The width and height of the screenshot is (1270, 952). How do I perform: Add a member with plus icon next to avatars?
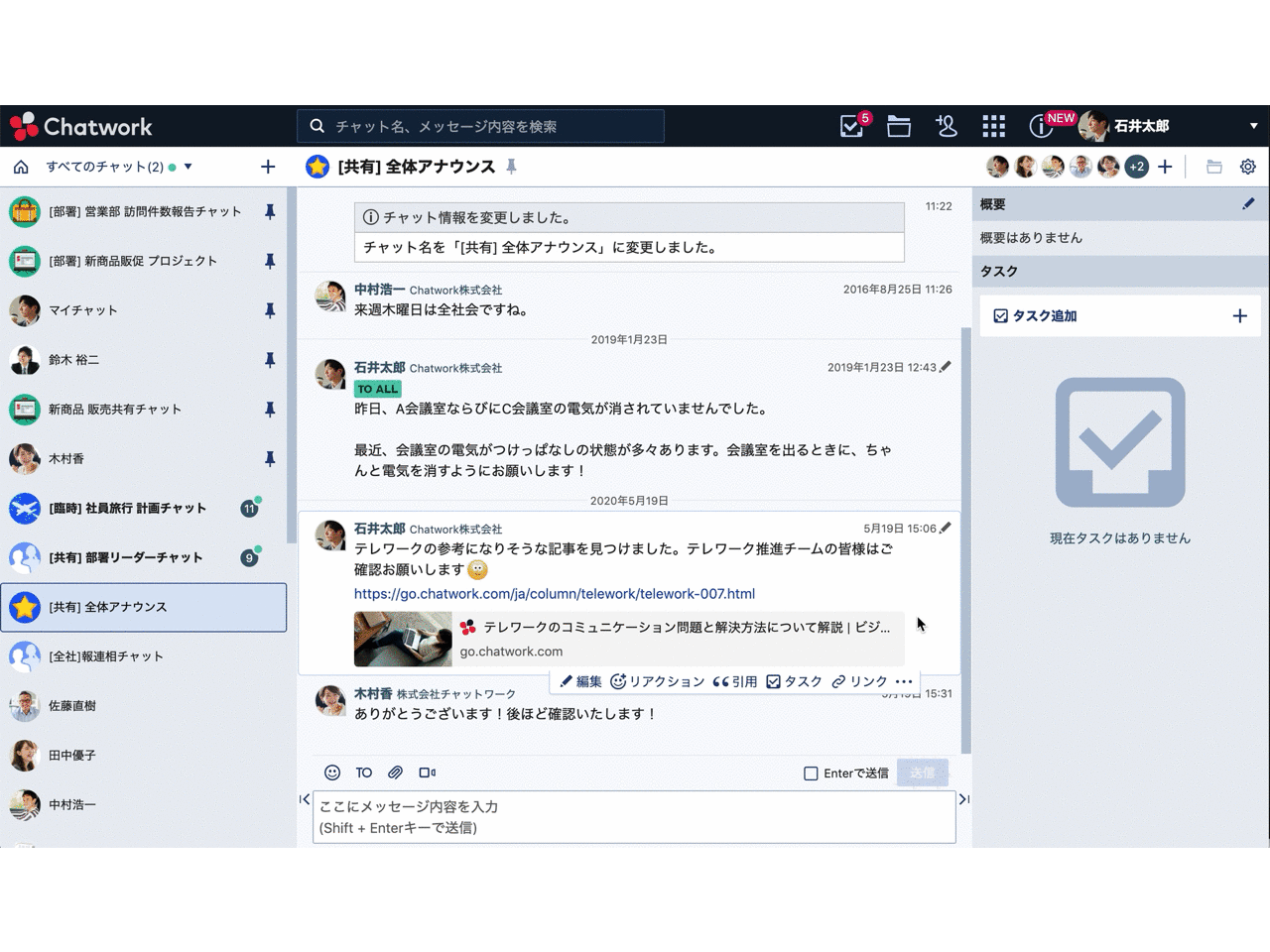coord(1165,167)
